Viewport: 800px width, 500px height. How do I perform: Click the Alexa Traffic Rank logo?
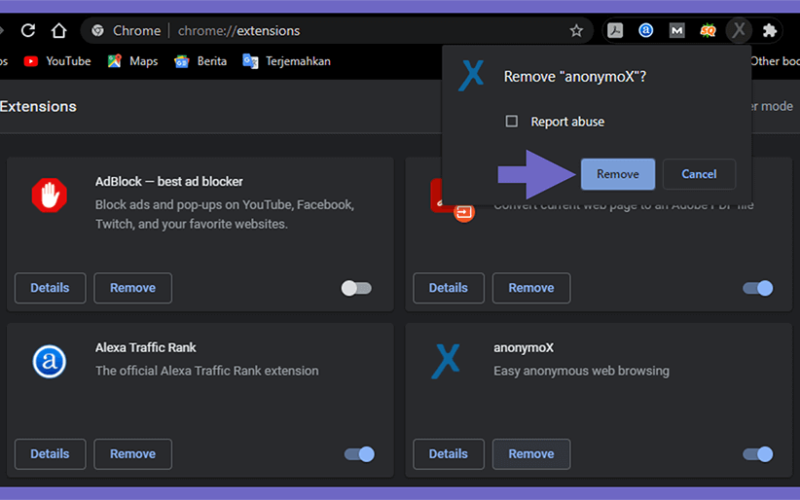[49, 361]
